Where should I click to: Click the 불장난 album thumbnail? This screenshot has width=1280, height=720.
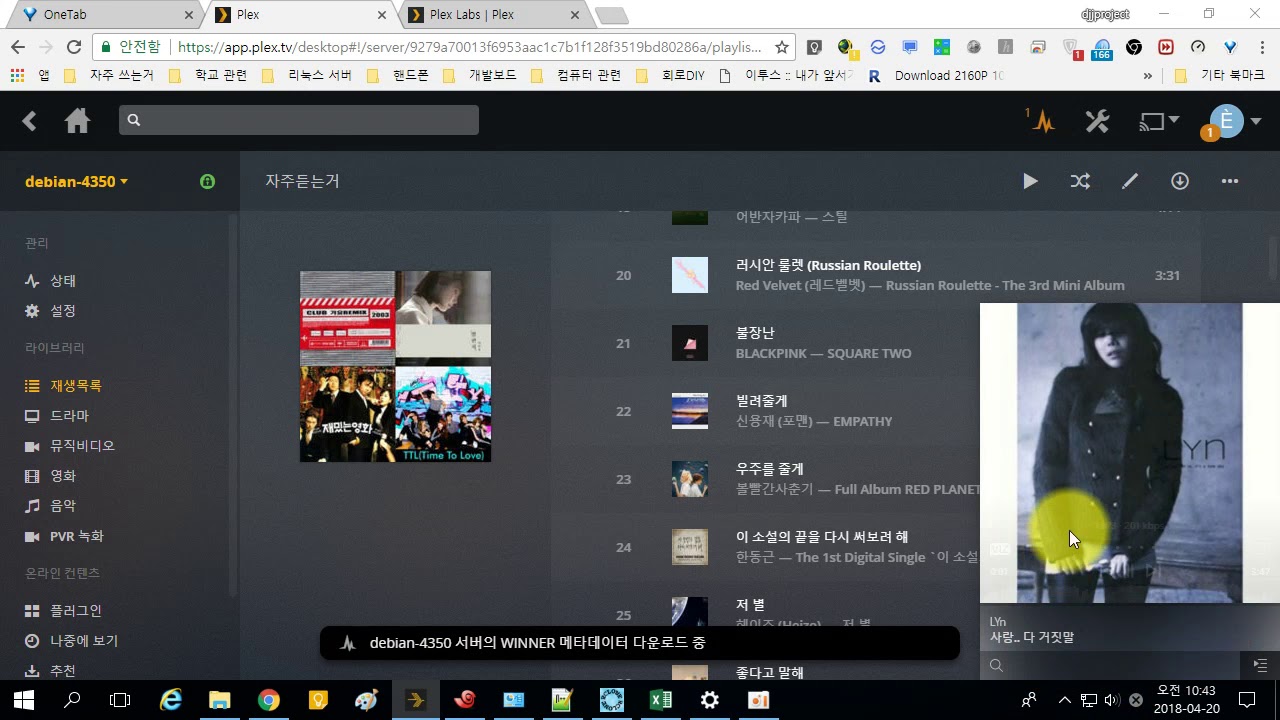click(x=690, y=343)
